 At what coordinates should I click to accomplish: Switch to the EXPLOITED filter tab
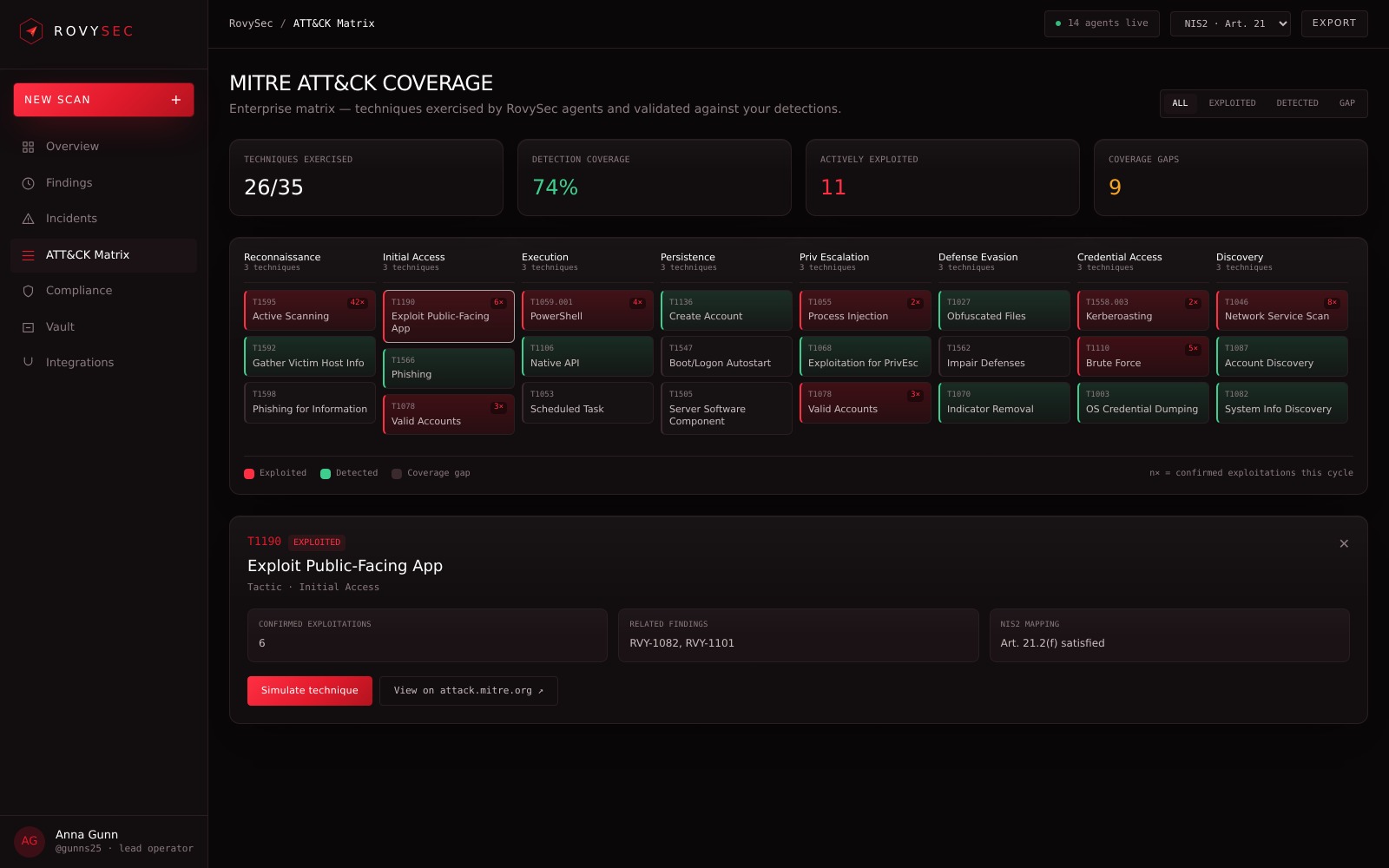pos(1232,103)
